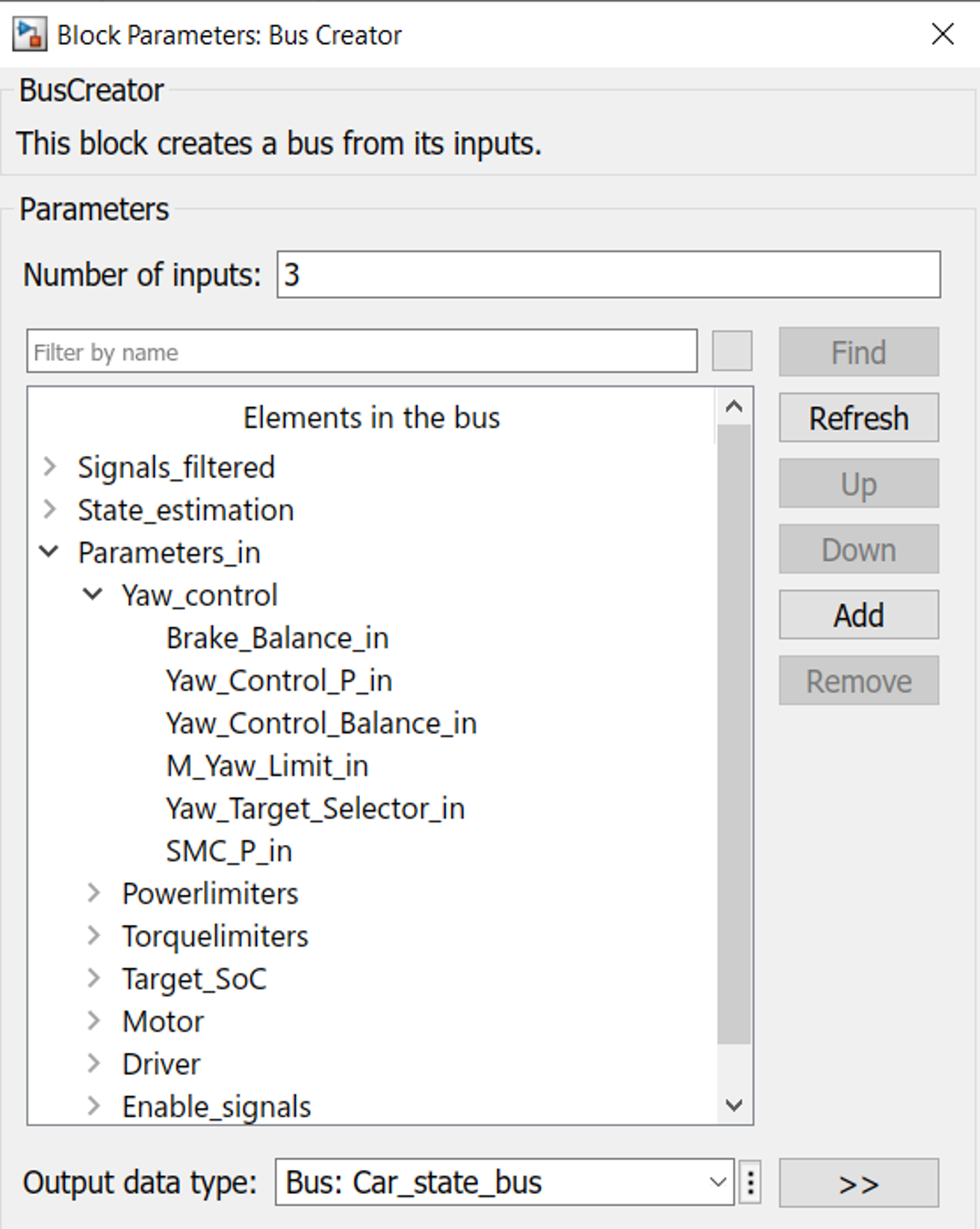
Task: Select Yaw_Control_Balance_in signal
Action: point(321,723)
